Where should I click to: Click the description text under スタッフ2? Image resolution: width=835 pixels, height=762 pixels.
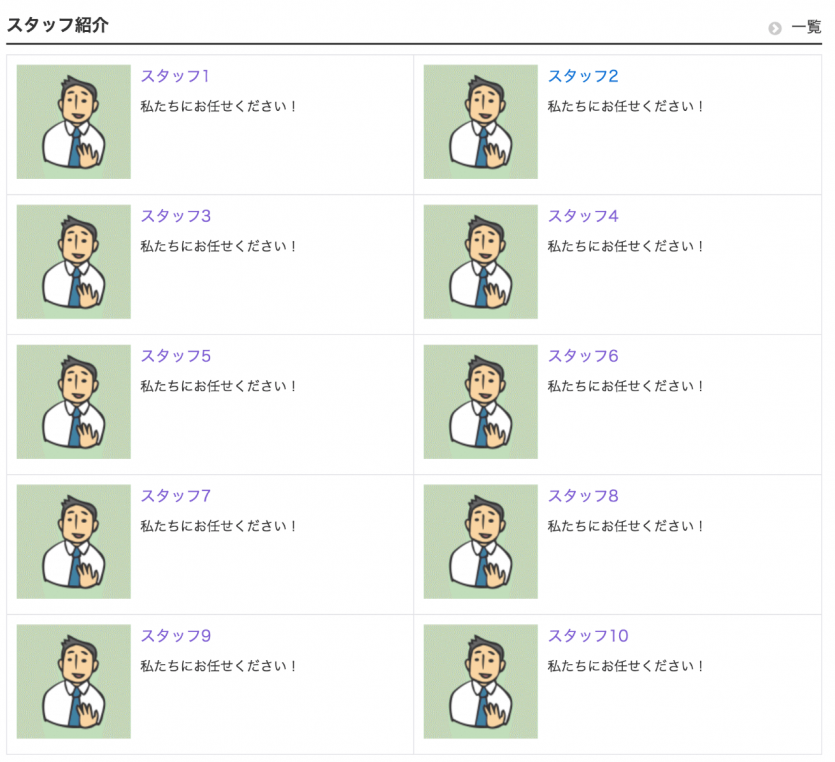pyautogui.click(x=625, y=106)
